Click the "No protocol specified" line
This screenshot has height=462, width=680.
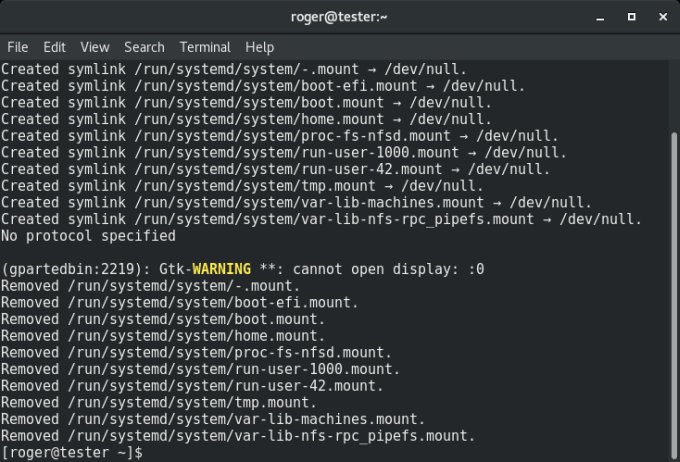[88, 236]
